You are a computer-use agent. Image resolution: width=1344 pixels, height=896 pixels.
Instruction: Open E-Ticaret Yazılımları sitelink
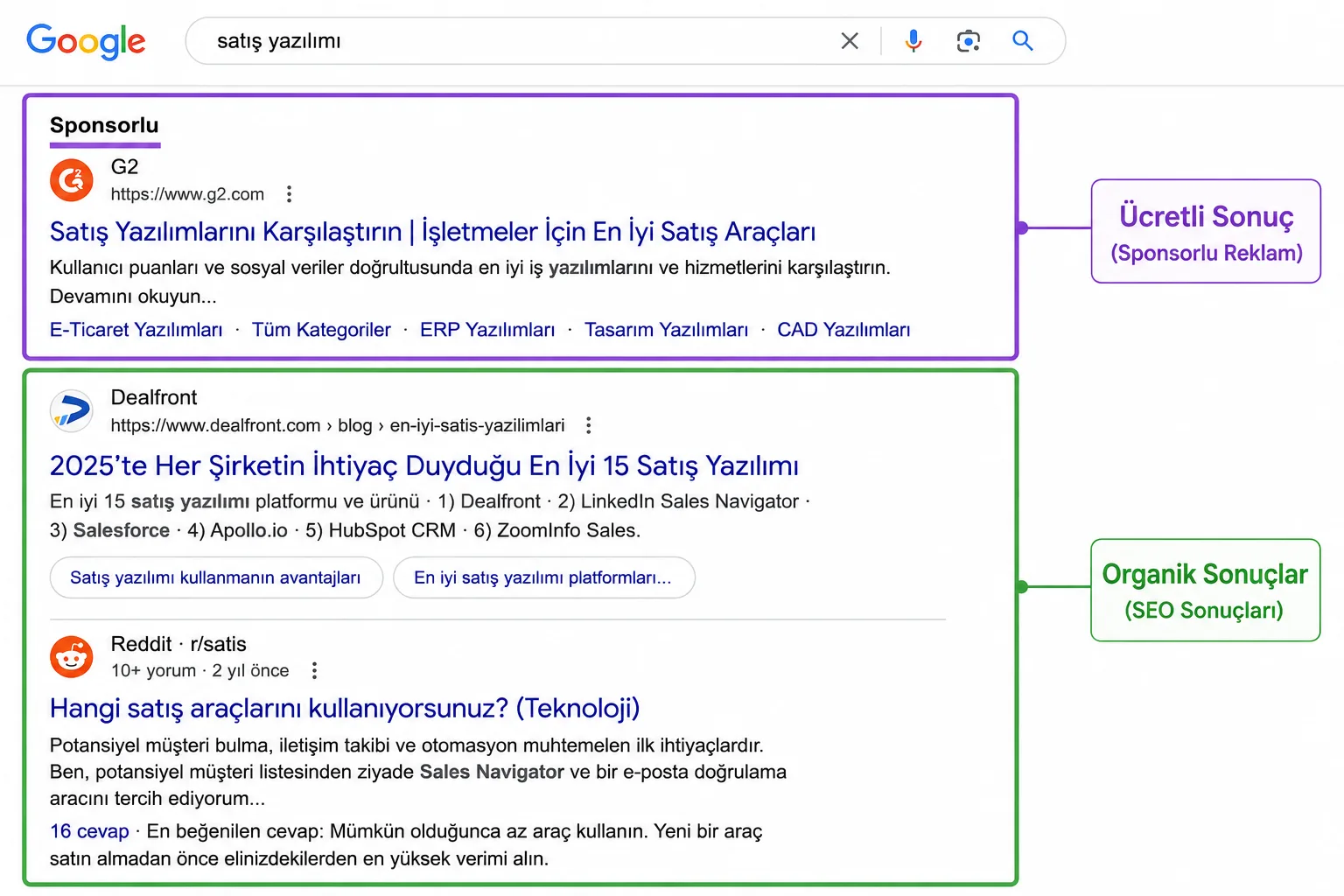point(136,330)
